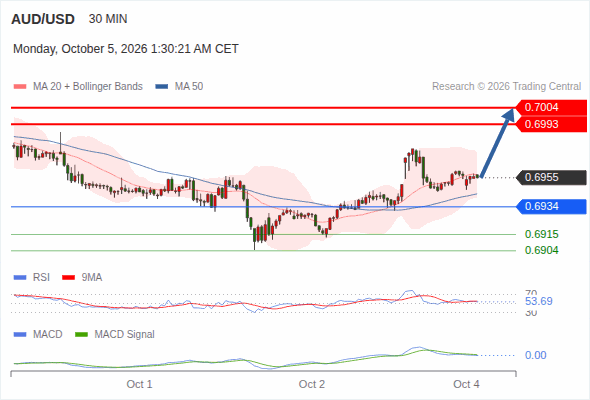Screen dimensions: 590x400
Task: Click the MA 20 + Bollinger Bands legend label
Action: point(88,87)
